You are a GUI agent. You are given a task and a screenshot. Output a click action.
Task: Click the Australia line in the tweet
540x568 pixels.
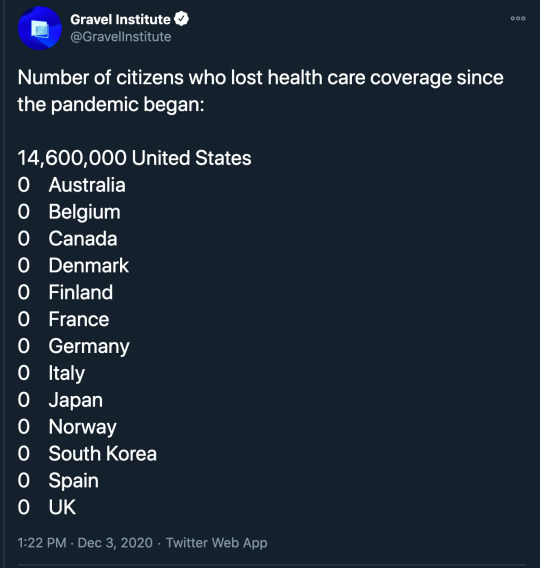pyautogui.click(x=71, y=185)
